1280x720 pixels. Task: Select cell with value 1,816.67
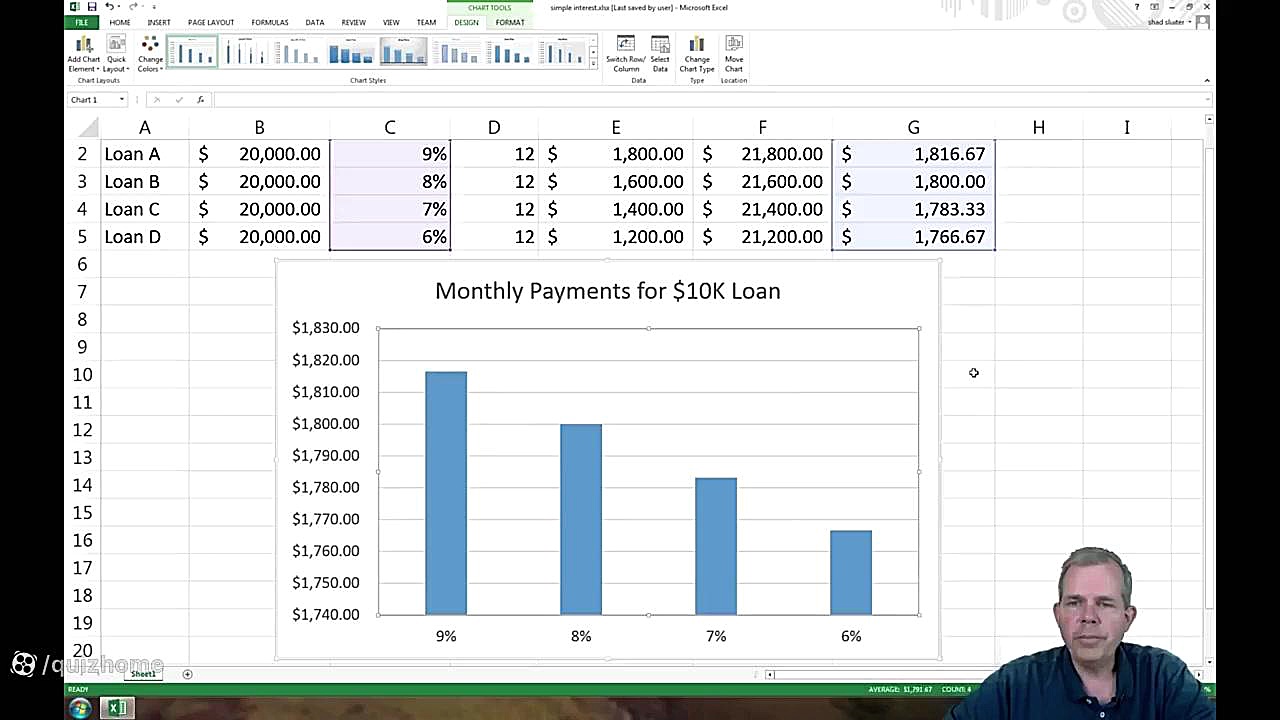(x=913, y=154)
